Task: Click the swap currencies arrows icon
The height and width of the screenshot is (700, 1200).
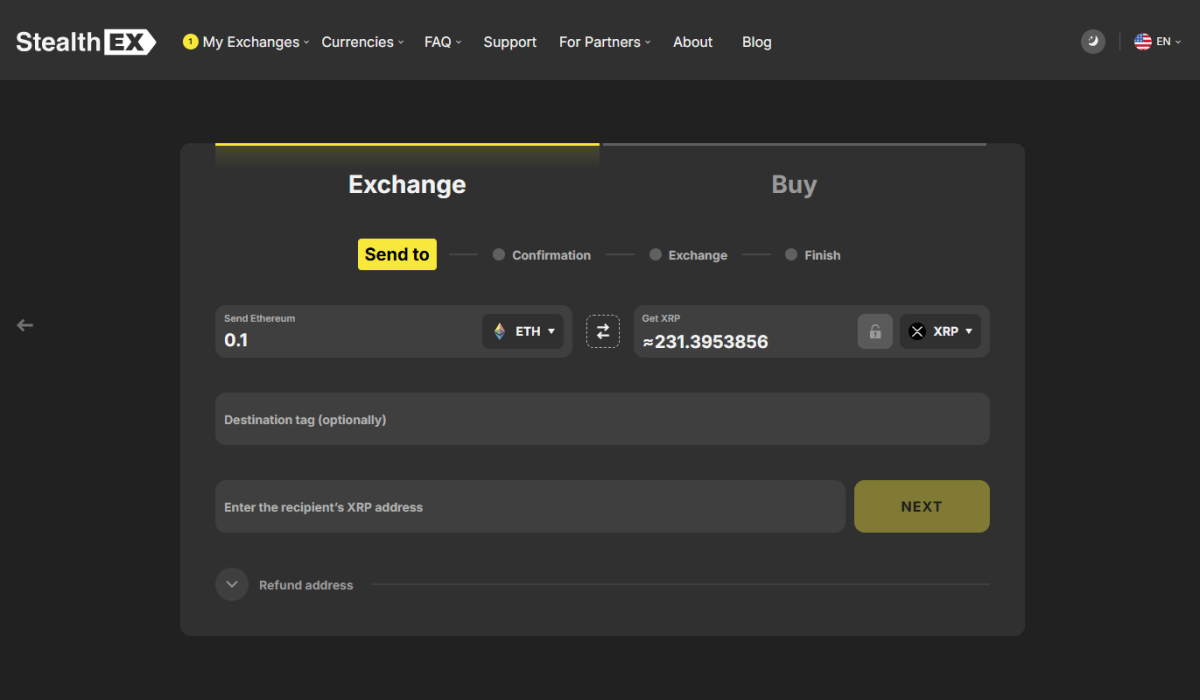Action: click(x=603, y=331)
